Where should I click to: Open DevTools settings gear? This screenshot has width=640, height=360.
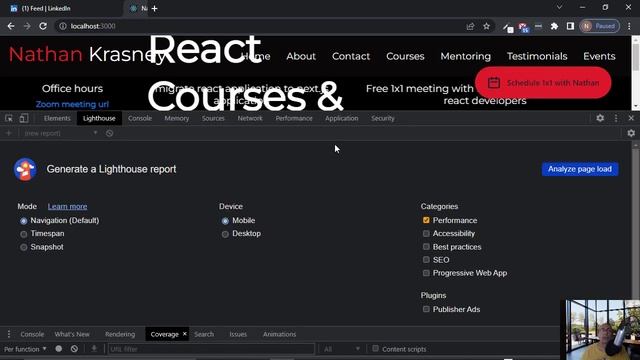[600, 118]
